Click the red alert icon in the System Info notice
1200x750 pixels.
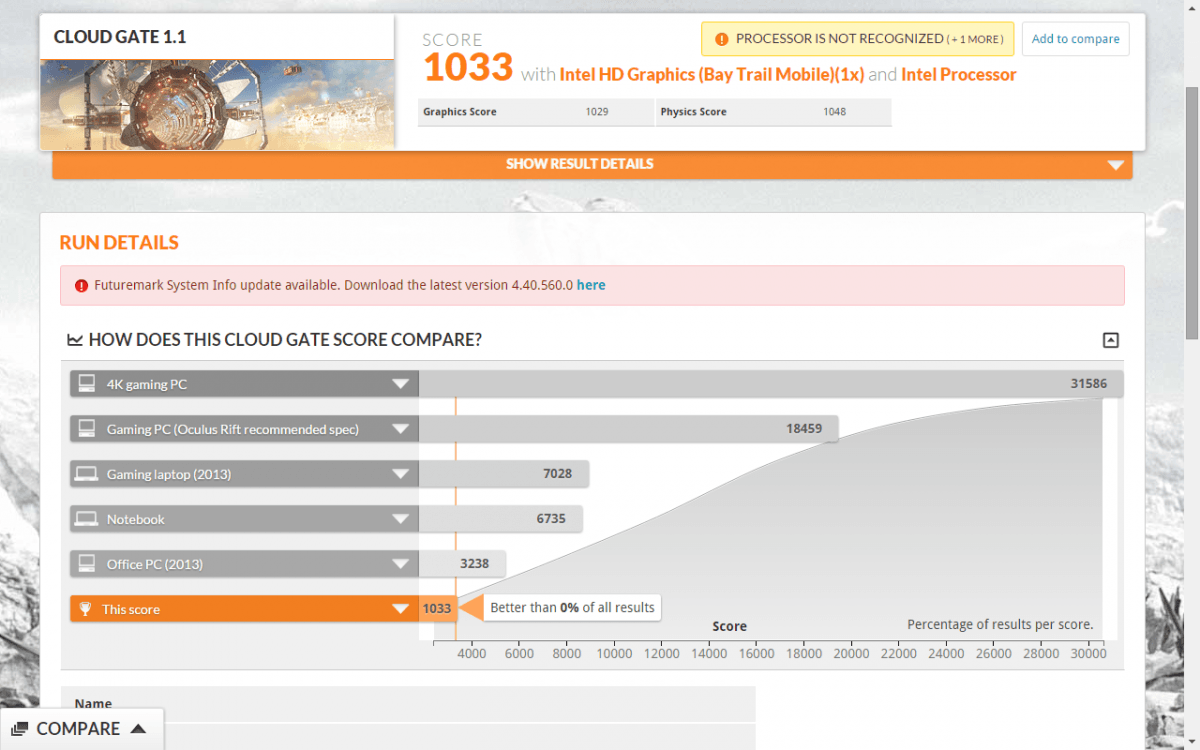click(x=81, y=285)
